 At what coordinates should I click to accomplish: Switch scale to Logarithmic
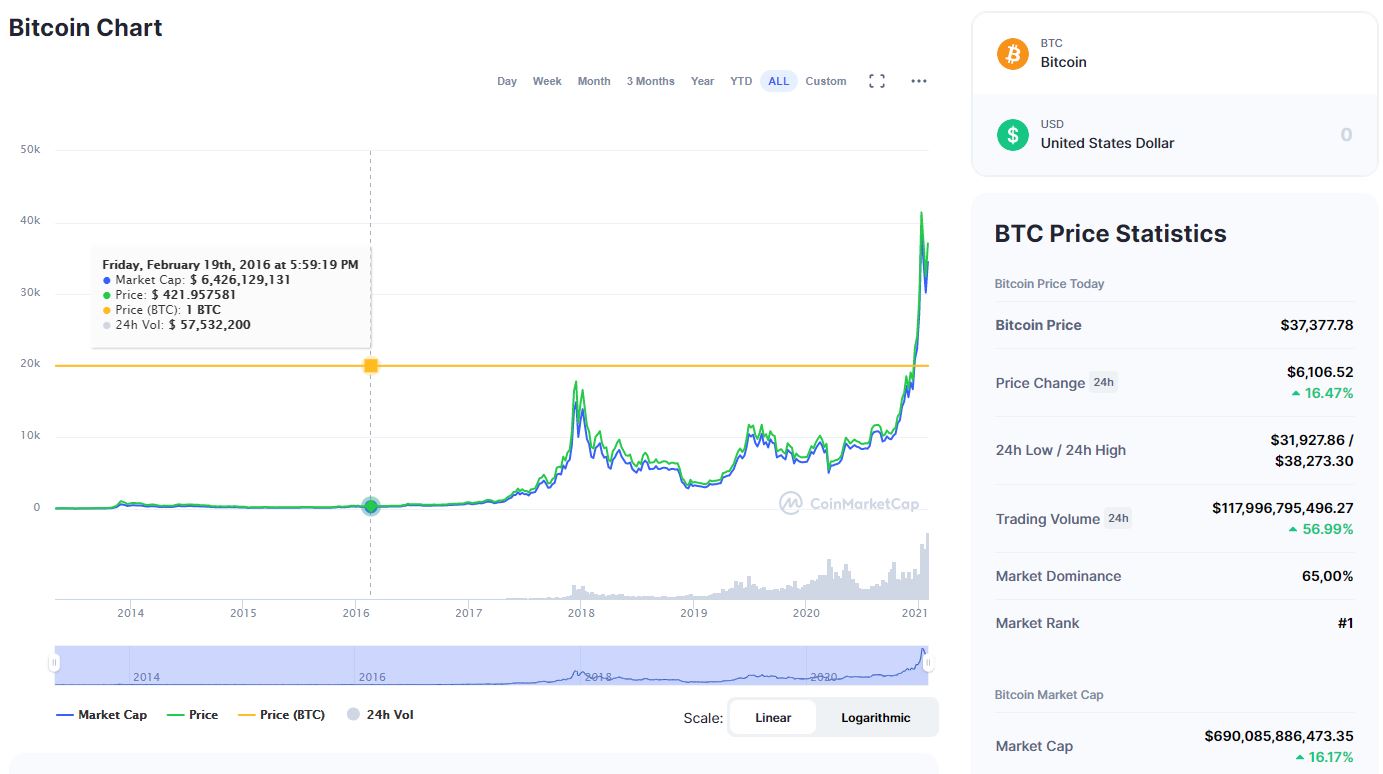[875, 717]
